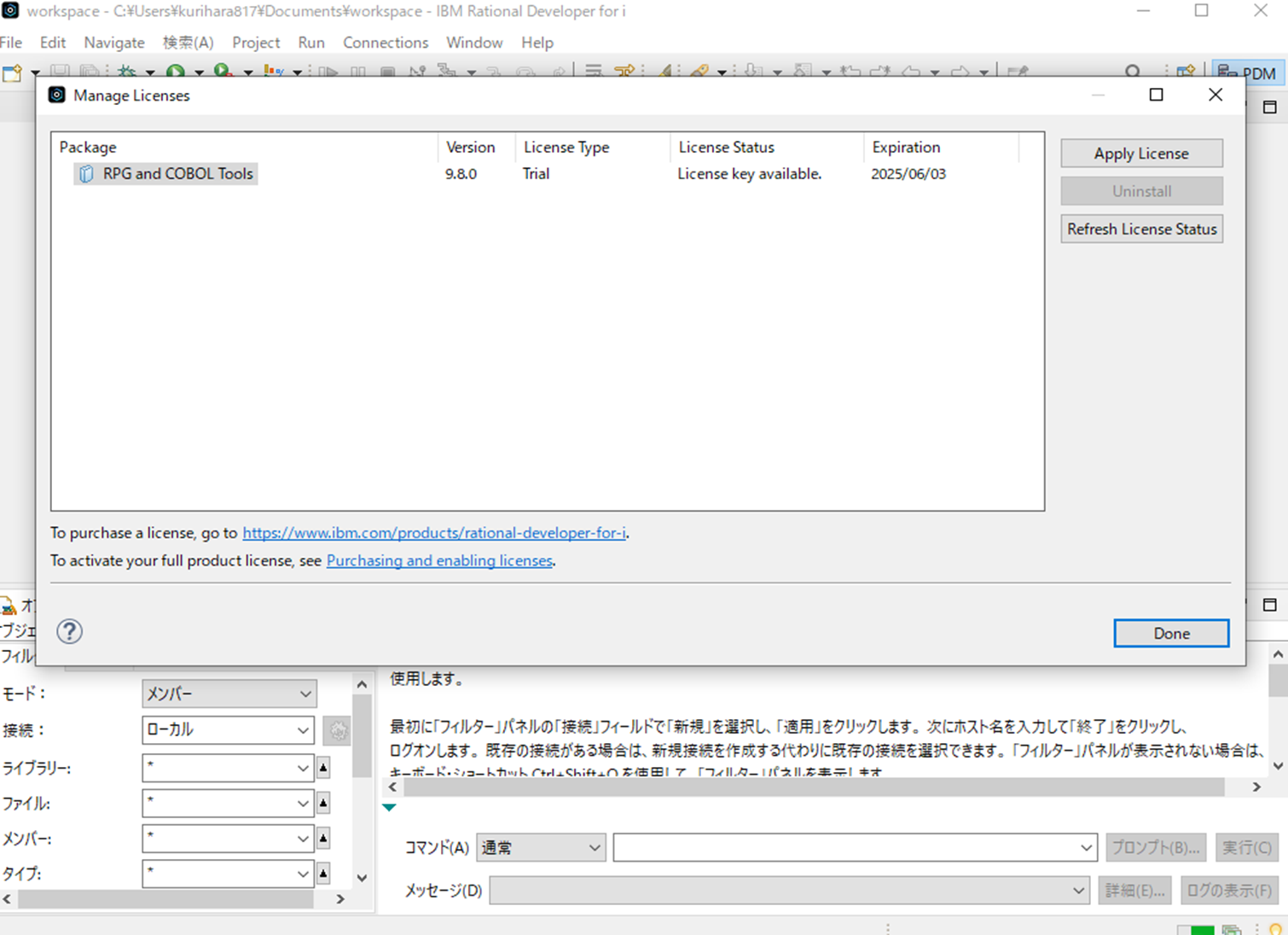Click the gear button beside the 接続 field

coord(338,730)
